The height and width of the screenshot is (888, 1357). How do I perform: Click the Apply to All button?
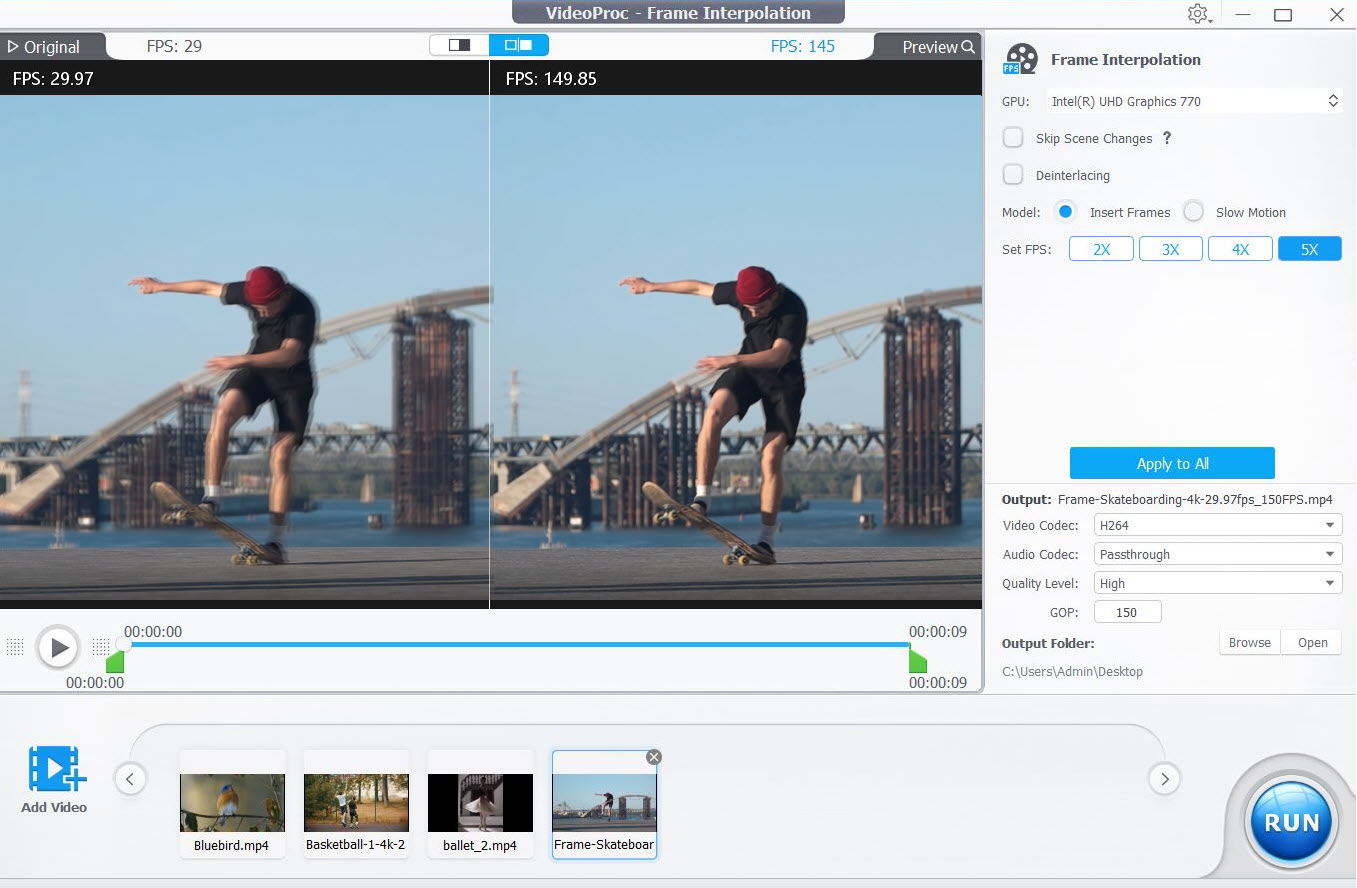click(1171, 462)
